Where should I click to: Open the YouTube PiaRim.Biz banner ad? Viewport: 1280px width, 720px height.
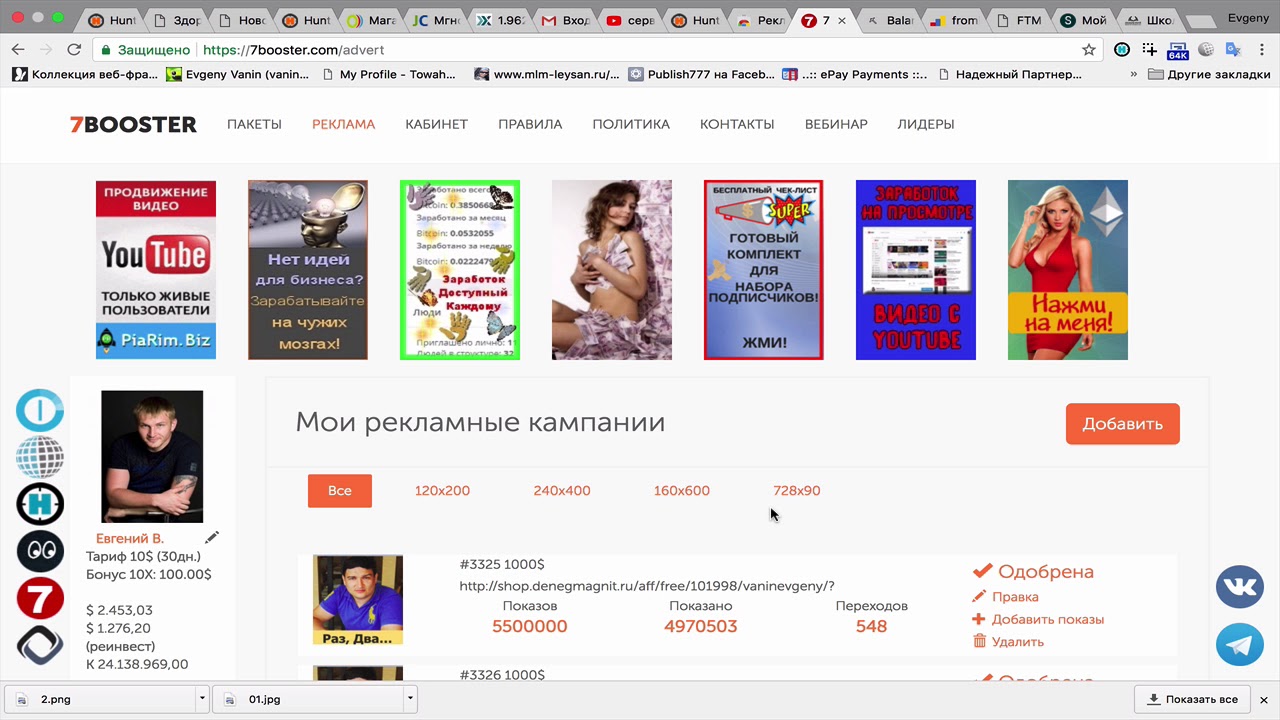tap(156, 270)
